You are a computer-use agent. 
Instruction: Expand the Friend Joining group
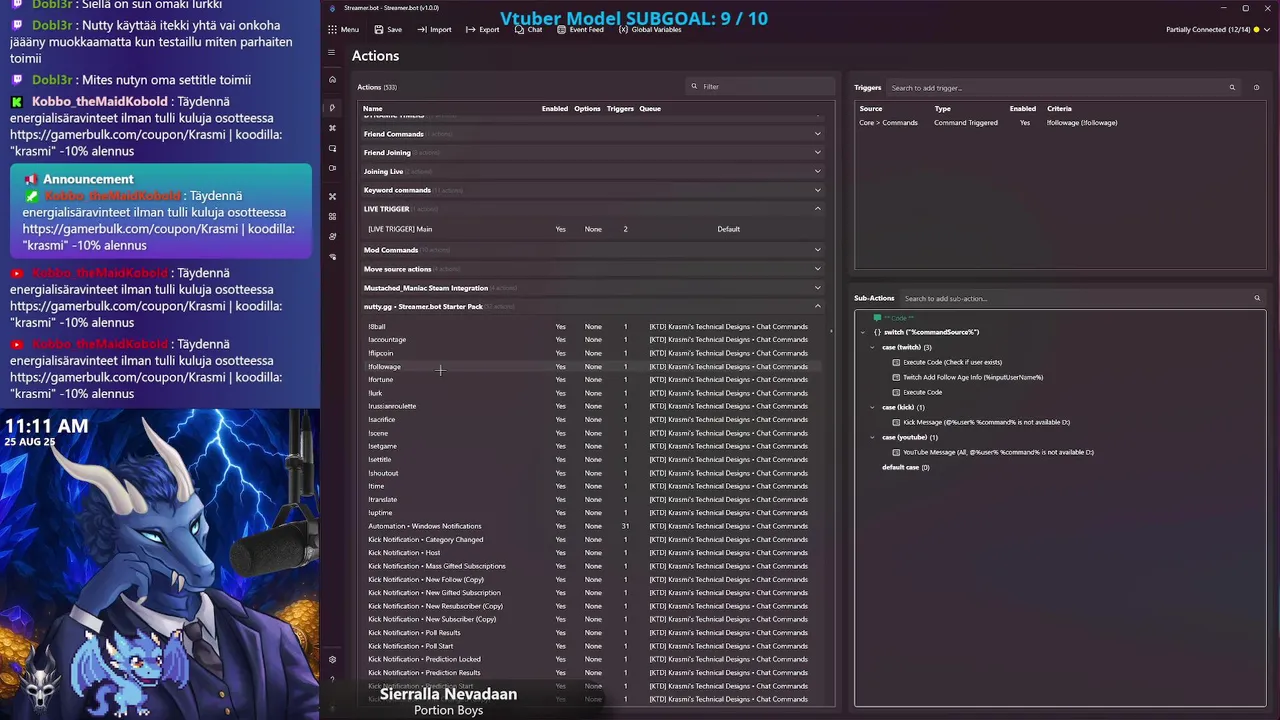click(x=817, y=153)
